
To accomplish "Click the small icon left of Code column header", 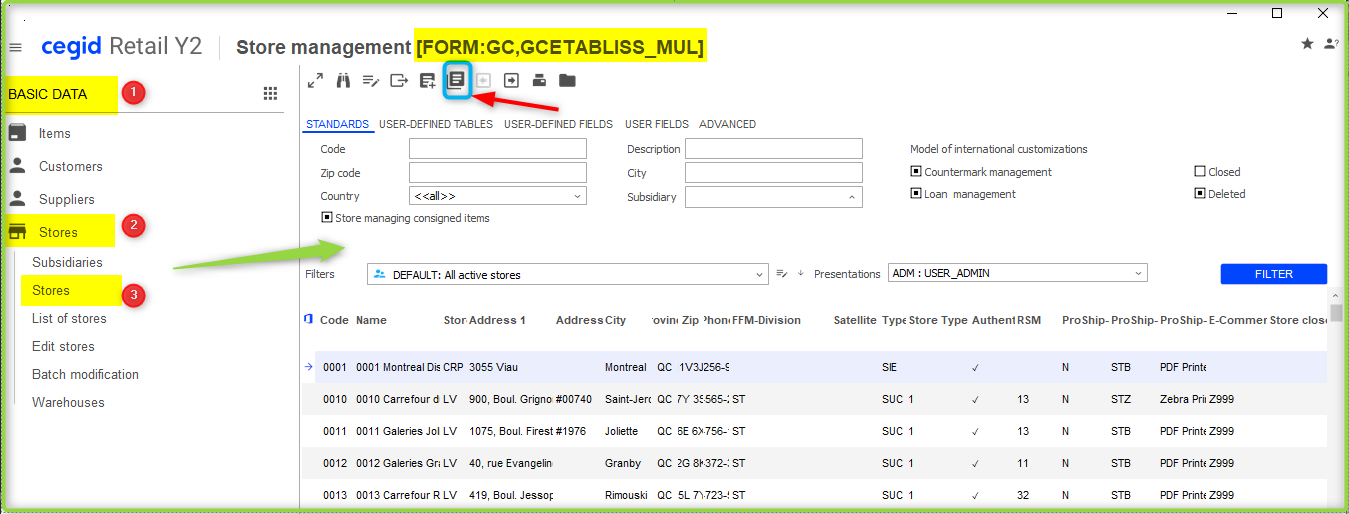I will pos(308,319).
